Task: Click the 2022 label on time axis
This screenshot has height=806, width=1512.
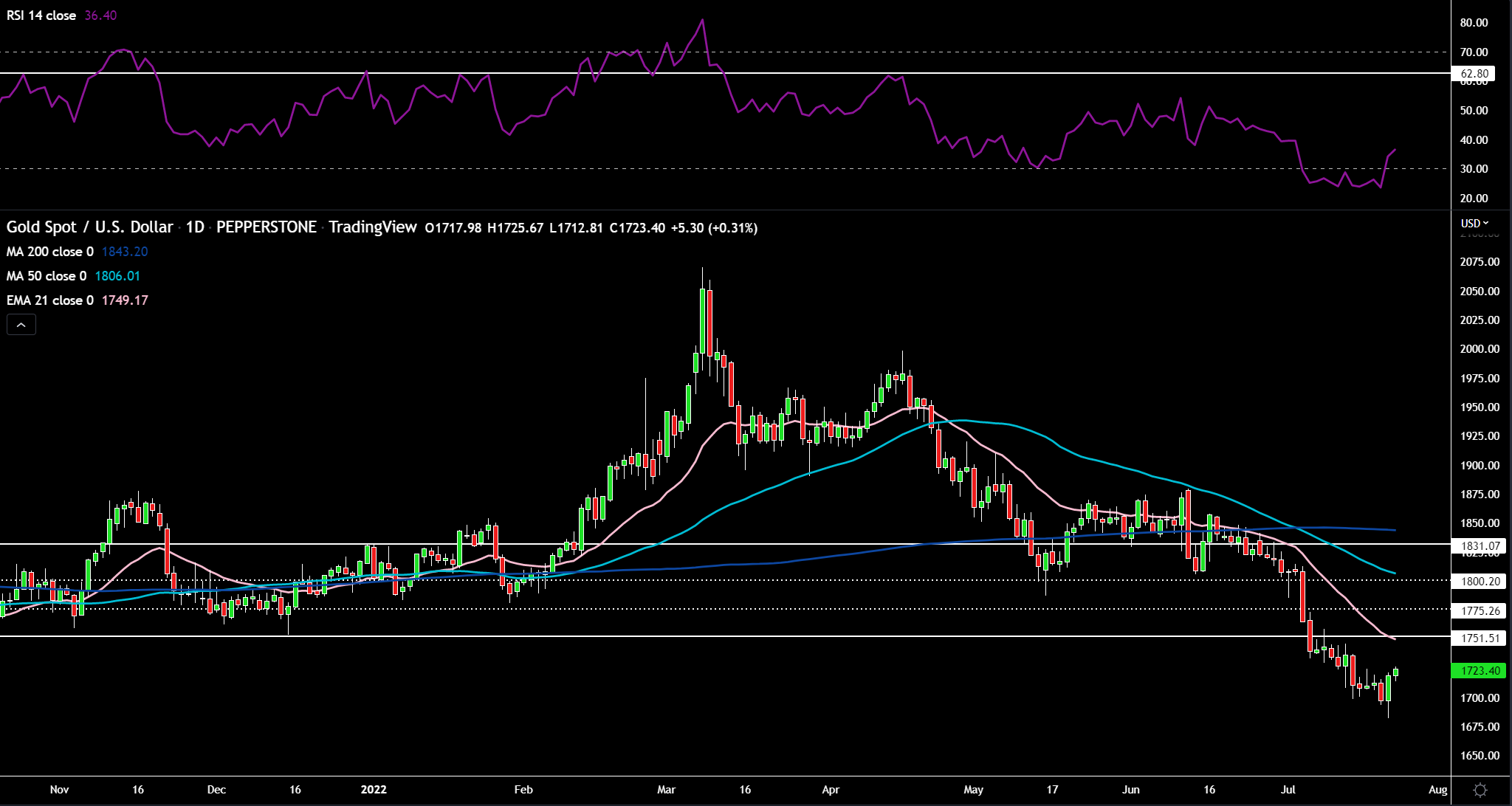Action: tap(374, 789)
